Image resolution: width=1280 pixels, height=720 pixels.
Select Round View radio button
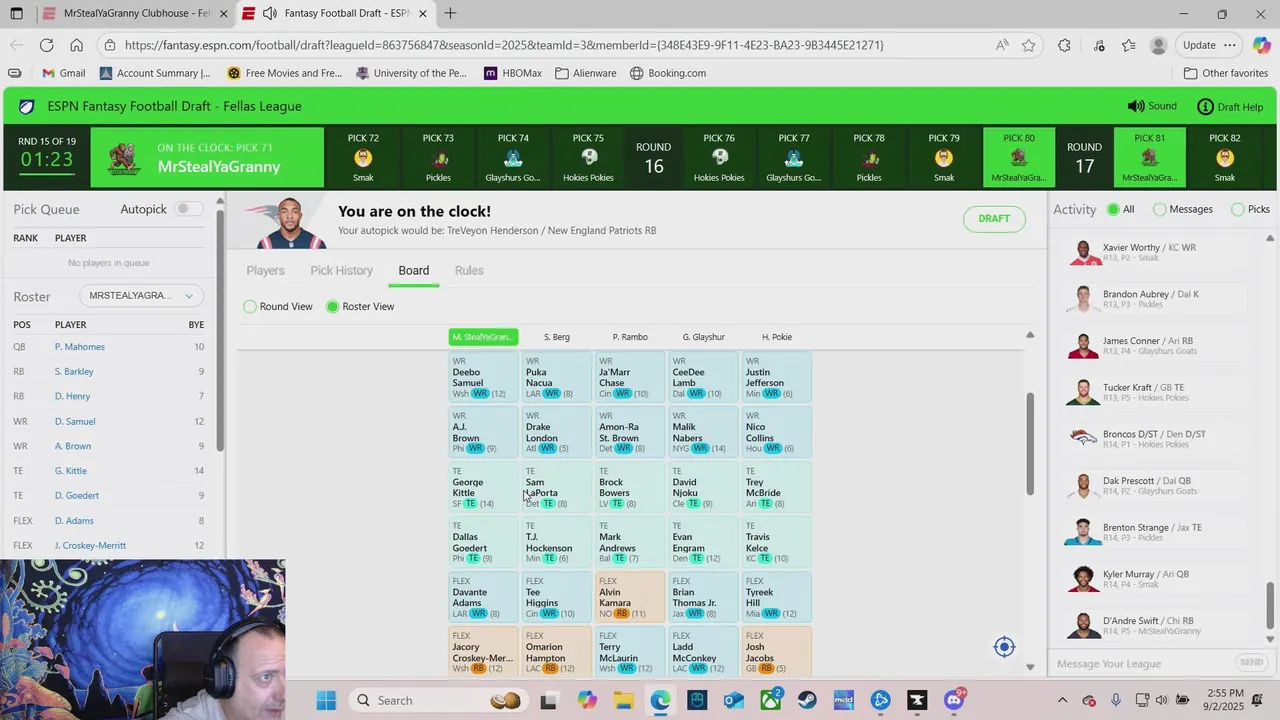pyautogui.click(x=250, y=307)
